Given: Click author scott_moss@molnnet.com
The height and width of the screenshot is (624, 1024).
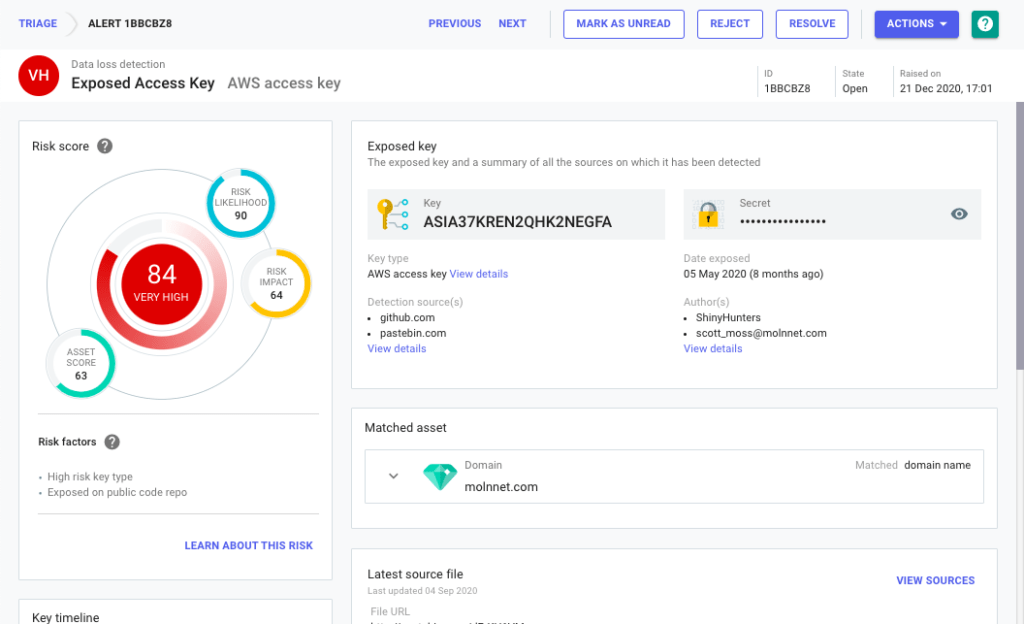Looking at the screenshot, I should pyautogui.click(x=761, y=334).
